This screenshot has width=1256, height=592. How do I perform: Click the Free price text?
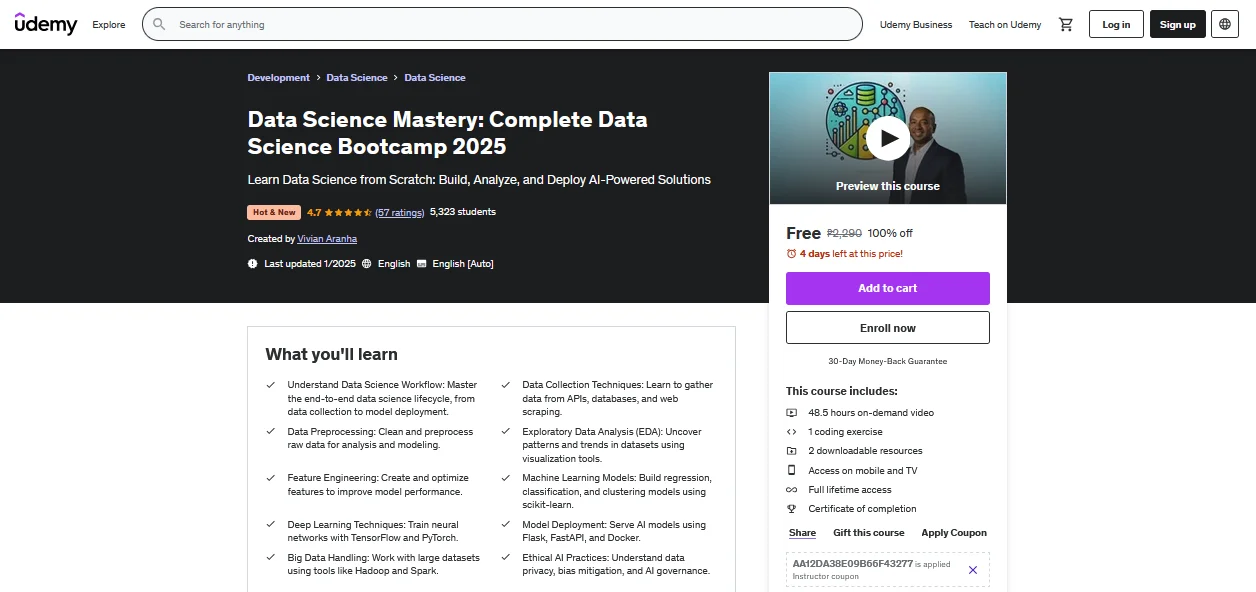click(x=804, y=233)
